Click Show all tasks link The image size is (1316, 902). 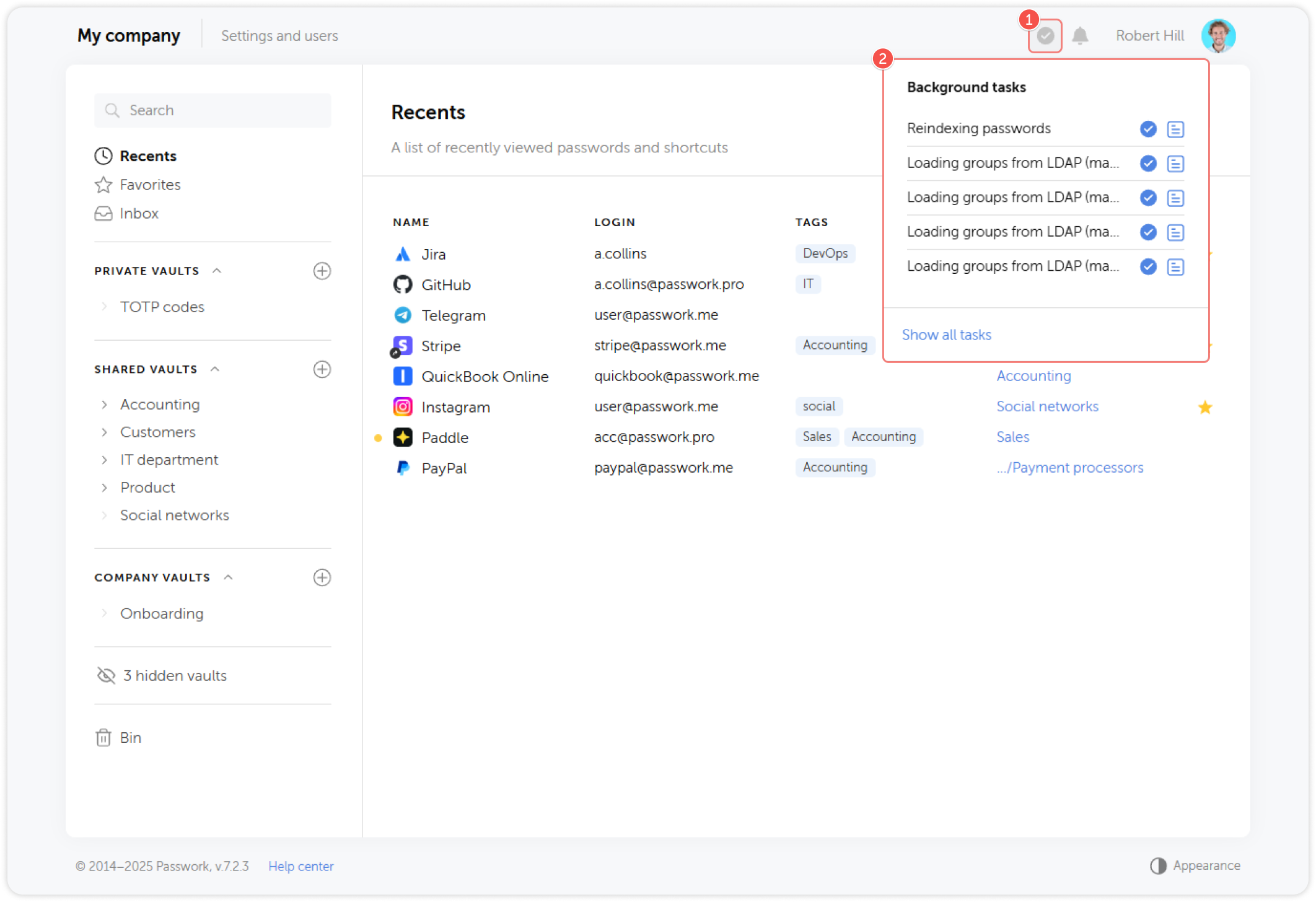tap(946, 335)
